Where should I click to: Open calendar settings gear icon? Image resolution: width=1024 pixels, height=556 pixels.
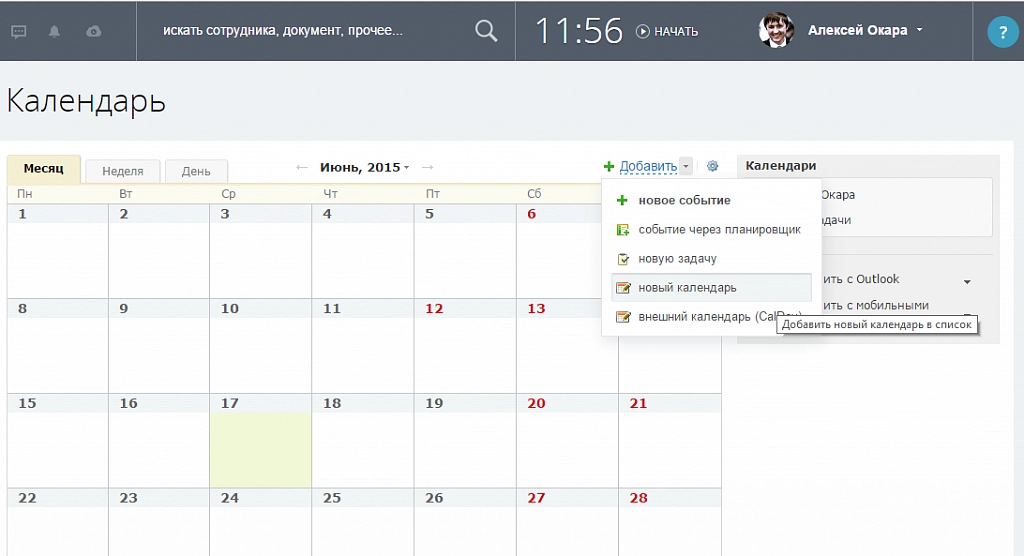pos(712,167)
